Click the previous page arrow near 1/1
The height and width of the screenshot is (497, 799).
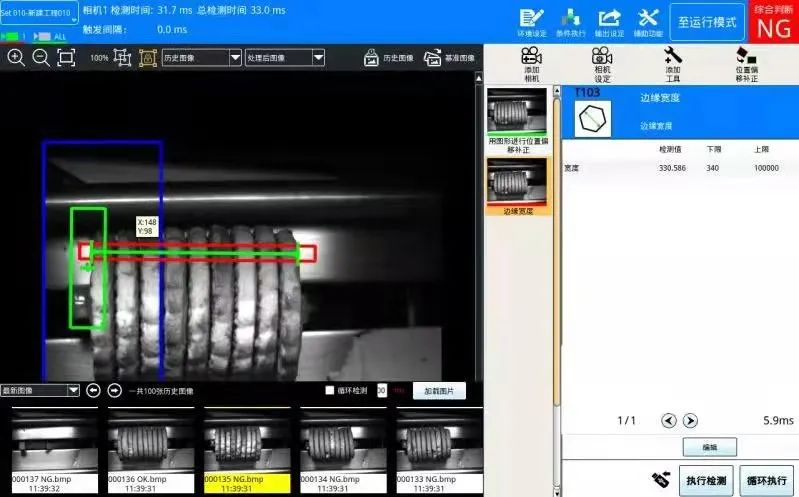click(669, 421)
